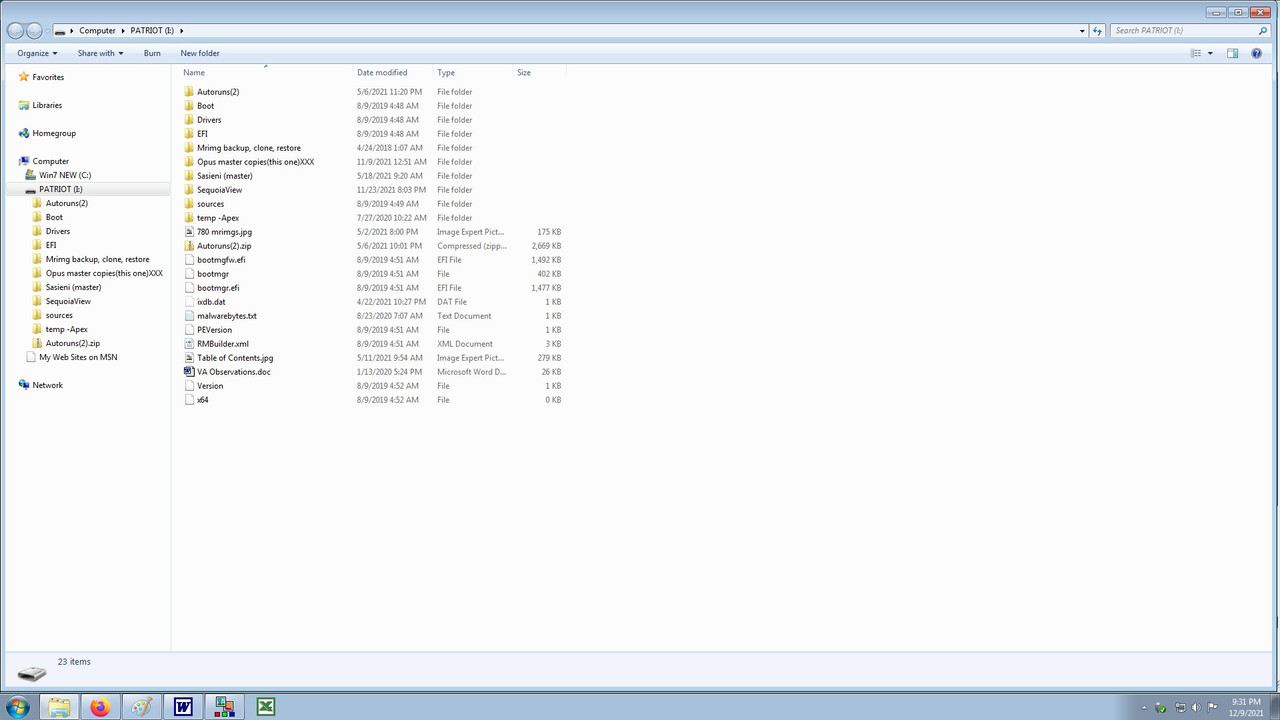Select the Boot folder icon in file list
The height and width of the screenshot is (720, 1280).
pyautogui.click(x=189, y=106)
